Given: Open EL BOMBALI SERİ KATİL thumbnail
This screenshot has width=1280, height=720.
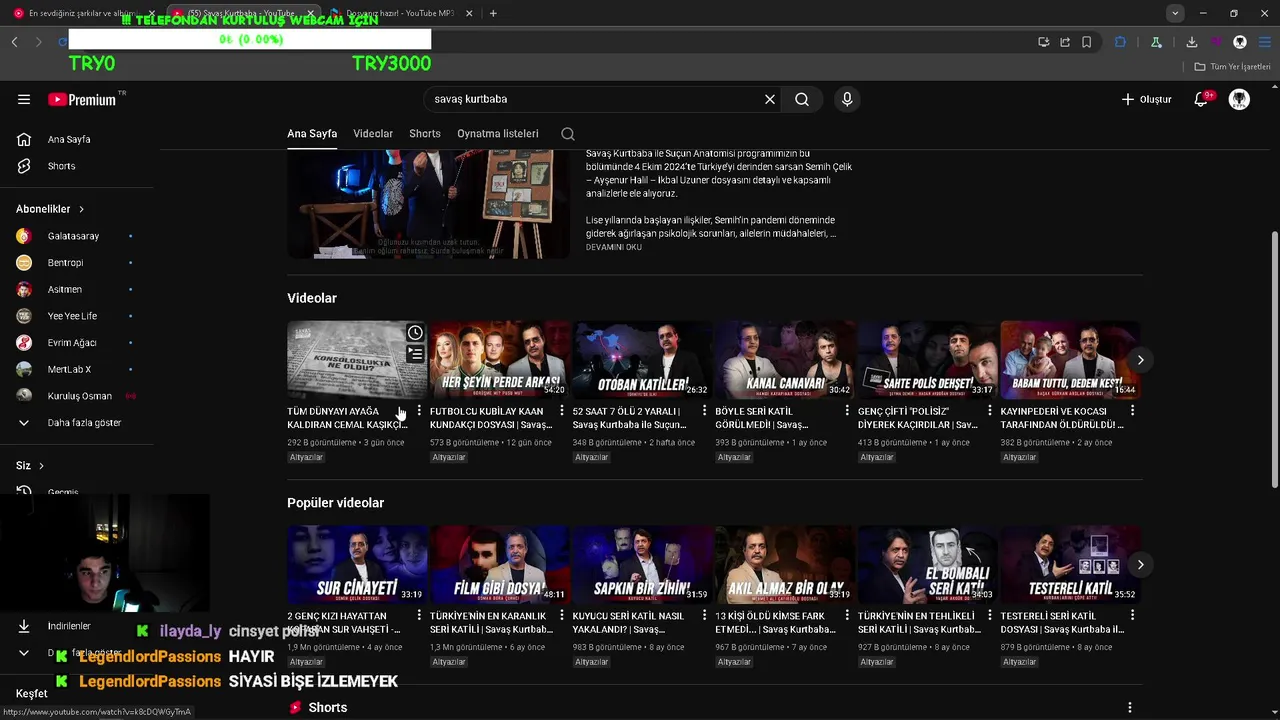Looking at the screenshot, I should click(927, 565).
